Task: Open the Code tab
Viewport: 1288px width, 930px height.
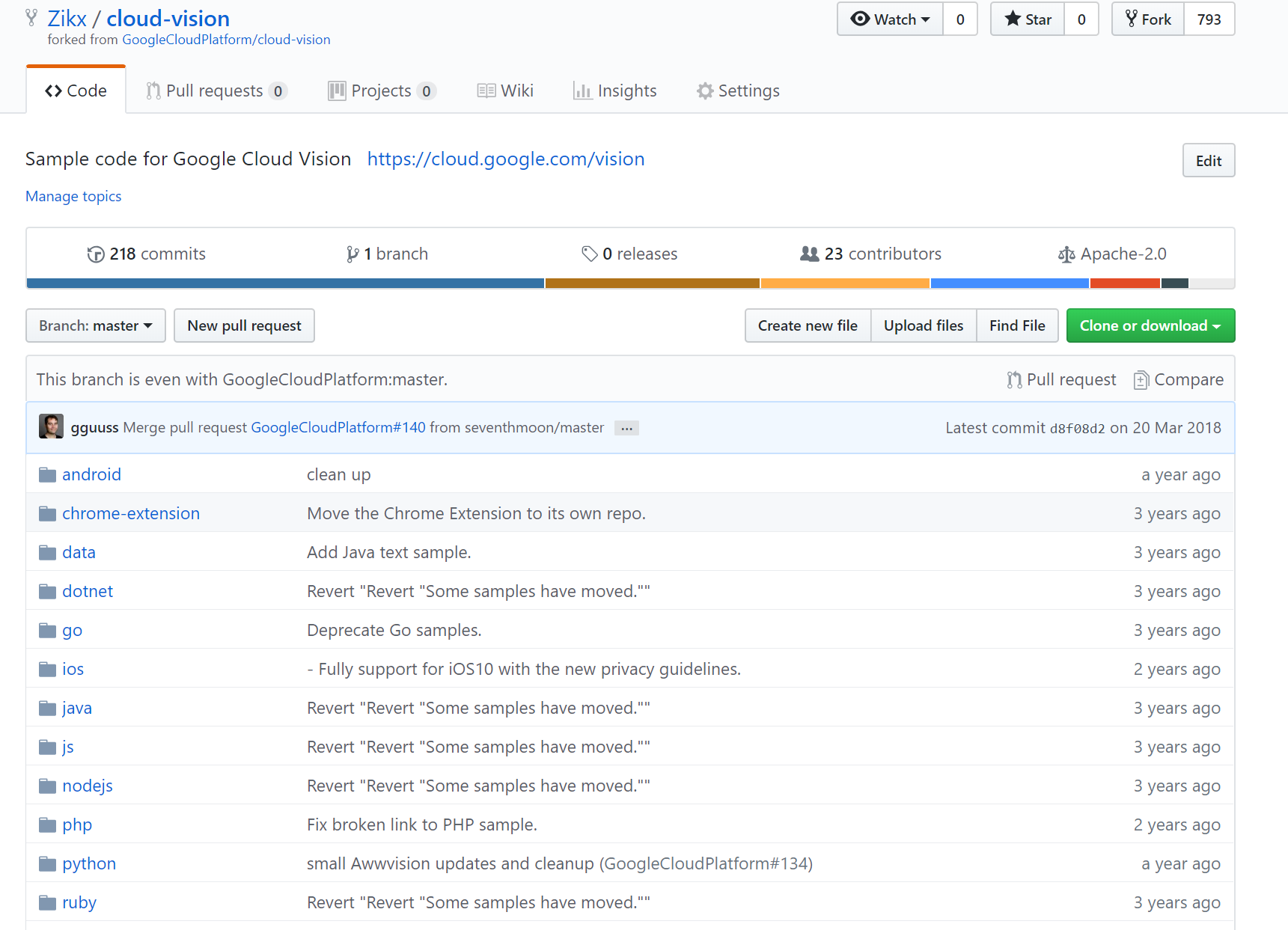Action: pos(76,91)
